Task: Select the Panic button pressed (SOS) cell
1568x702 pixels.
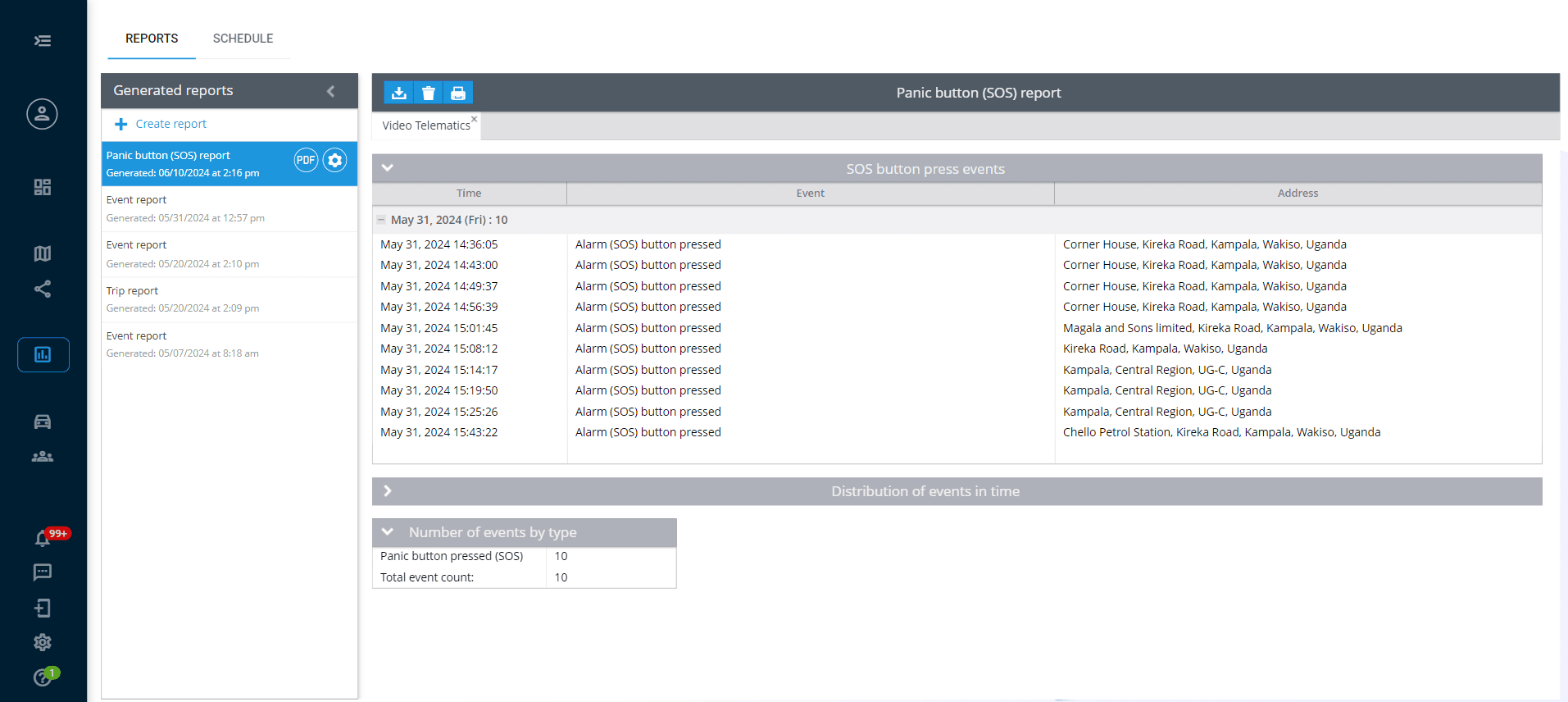Action: click(452, 556)
